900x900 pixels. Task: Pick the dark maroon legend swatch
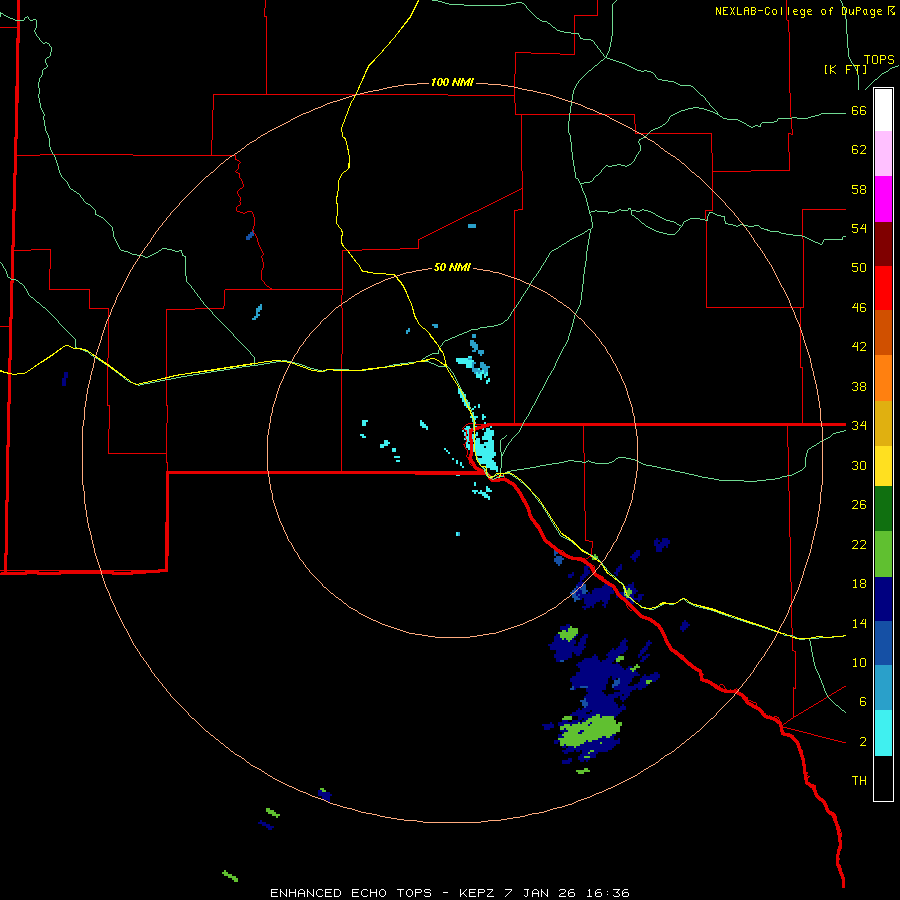883,244
